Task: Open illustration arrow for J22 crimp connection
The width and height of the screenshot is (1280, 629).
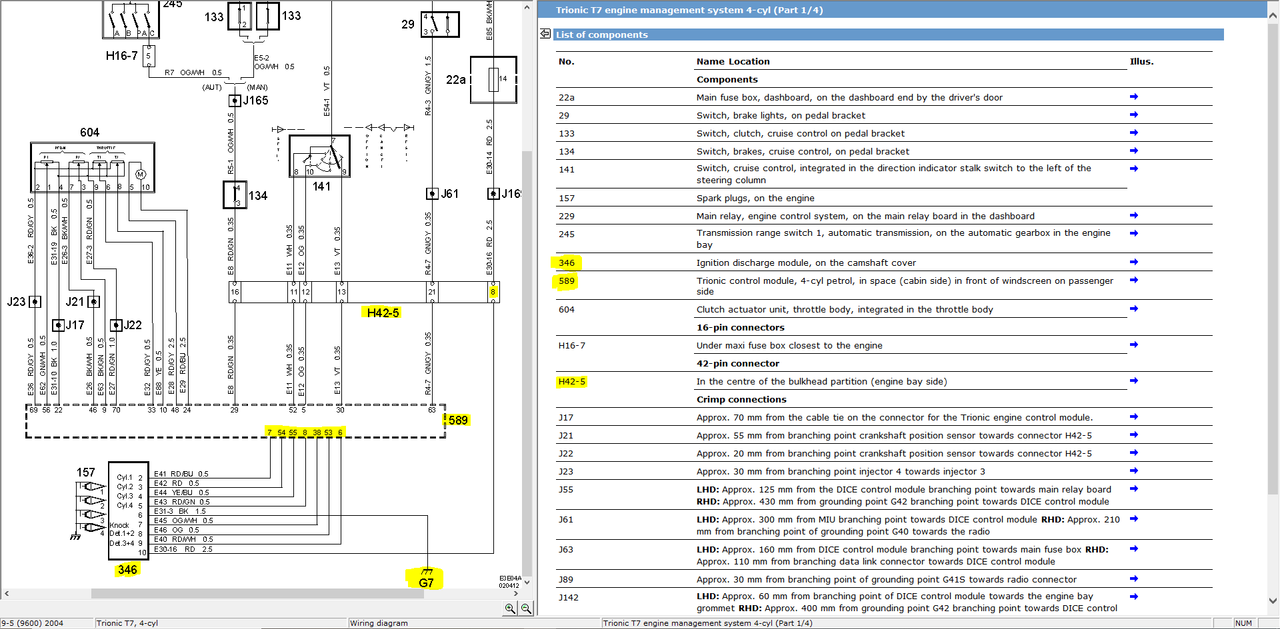Action: click(x=1134, y=453)
